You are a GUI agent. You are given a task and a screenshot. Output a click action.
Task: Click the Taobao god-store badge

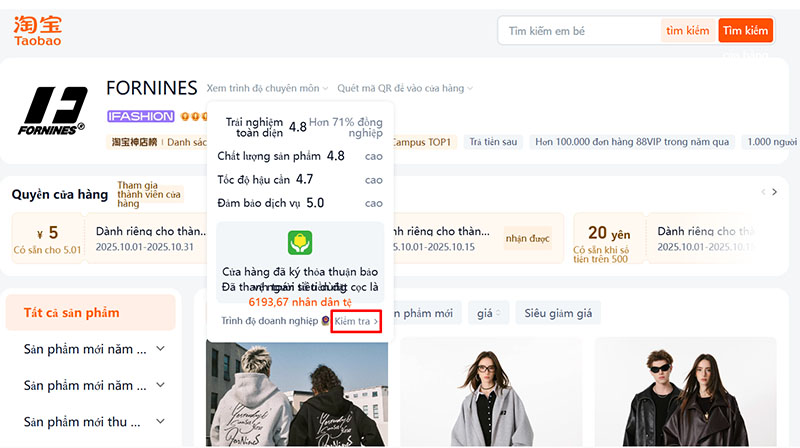pyautogui.click(x=134, y=142)
